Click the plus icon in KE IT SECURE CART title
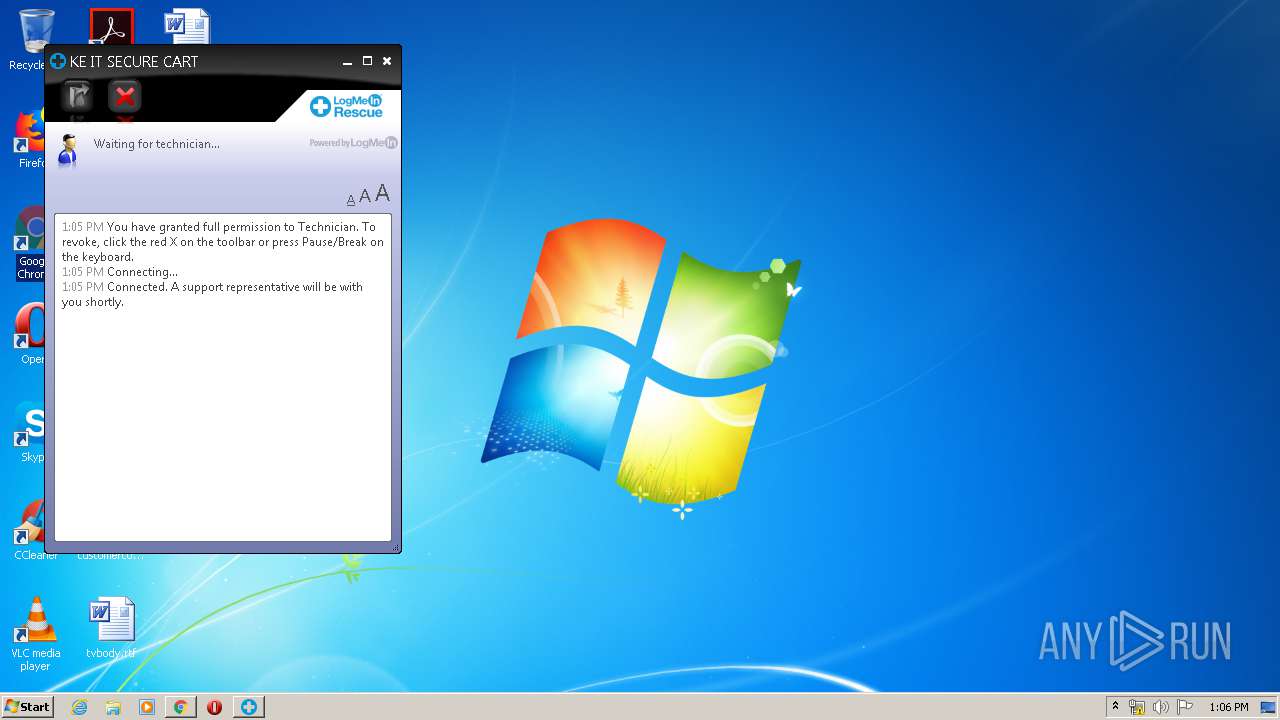This screenshot has height=720, width=1280. click(x=58, y=61)
